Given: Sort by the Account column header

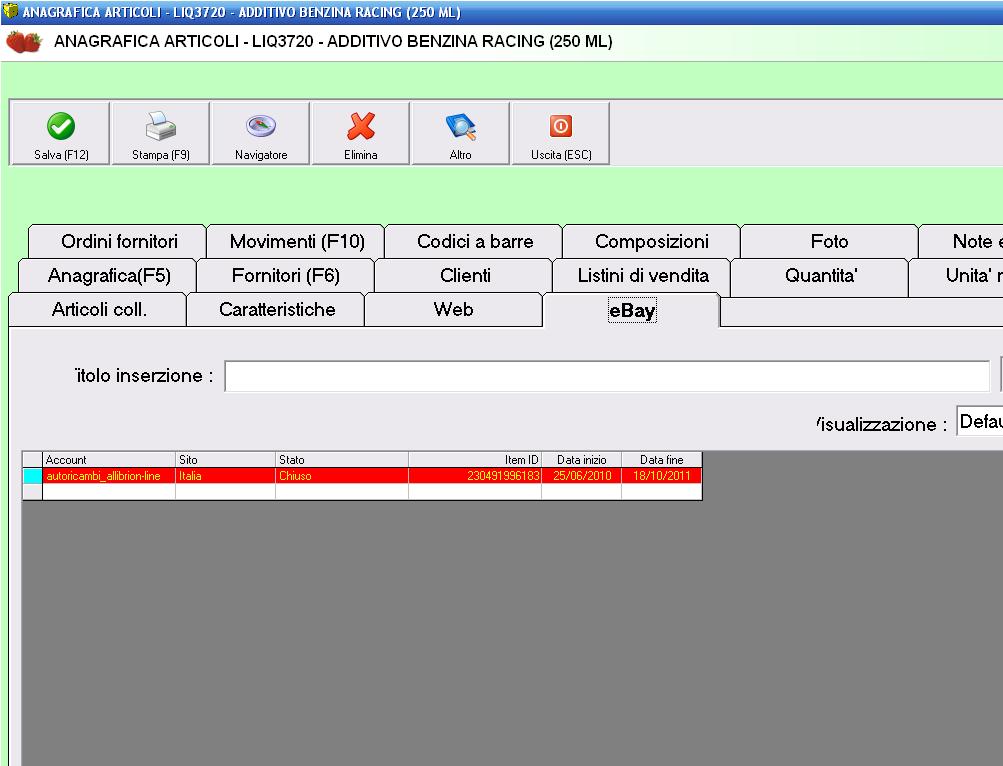Looking at the screenshot, I should pyautogui.click(x=109, y=459).
